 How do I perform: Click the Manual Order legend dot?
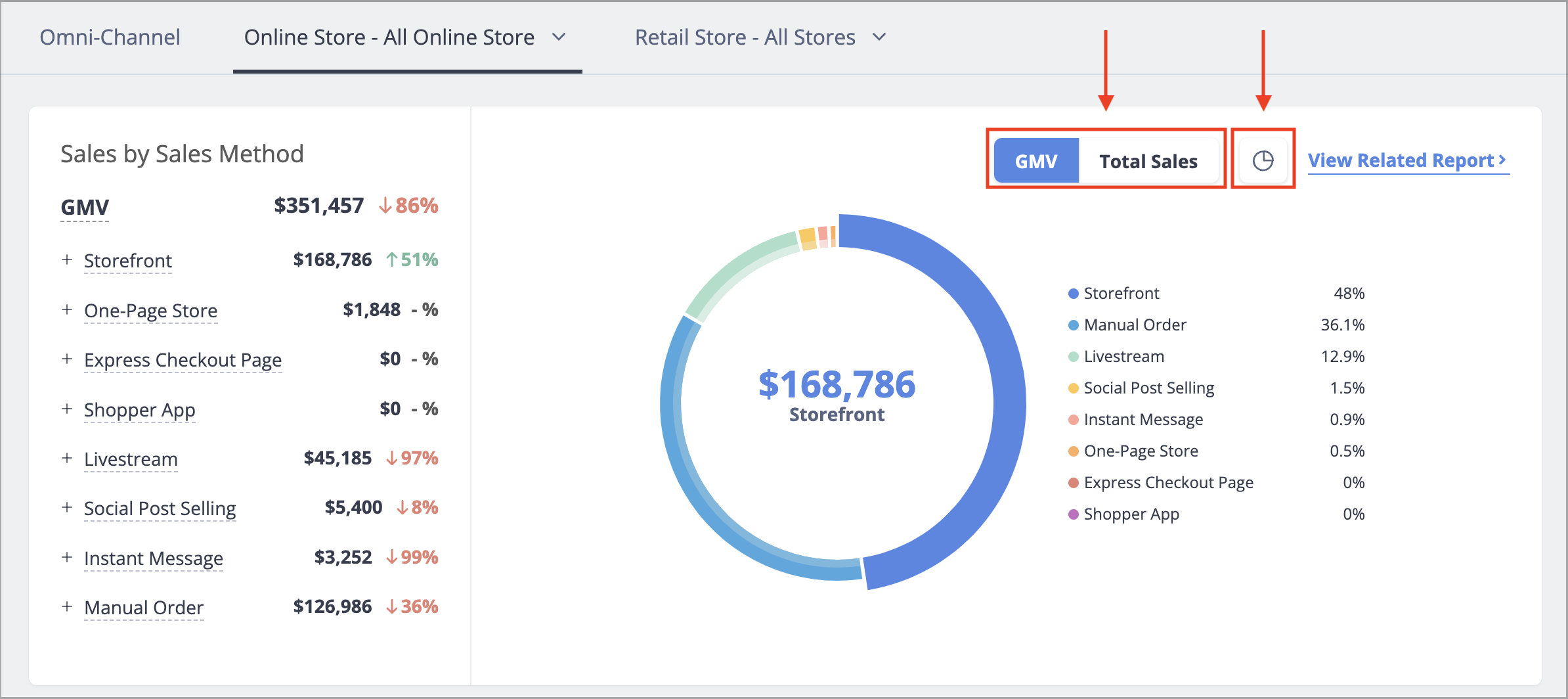1074,325
